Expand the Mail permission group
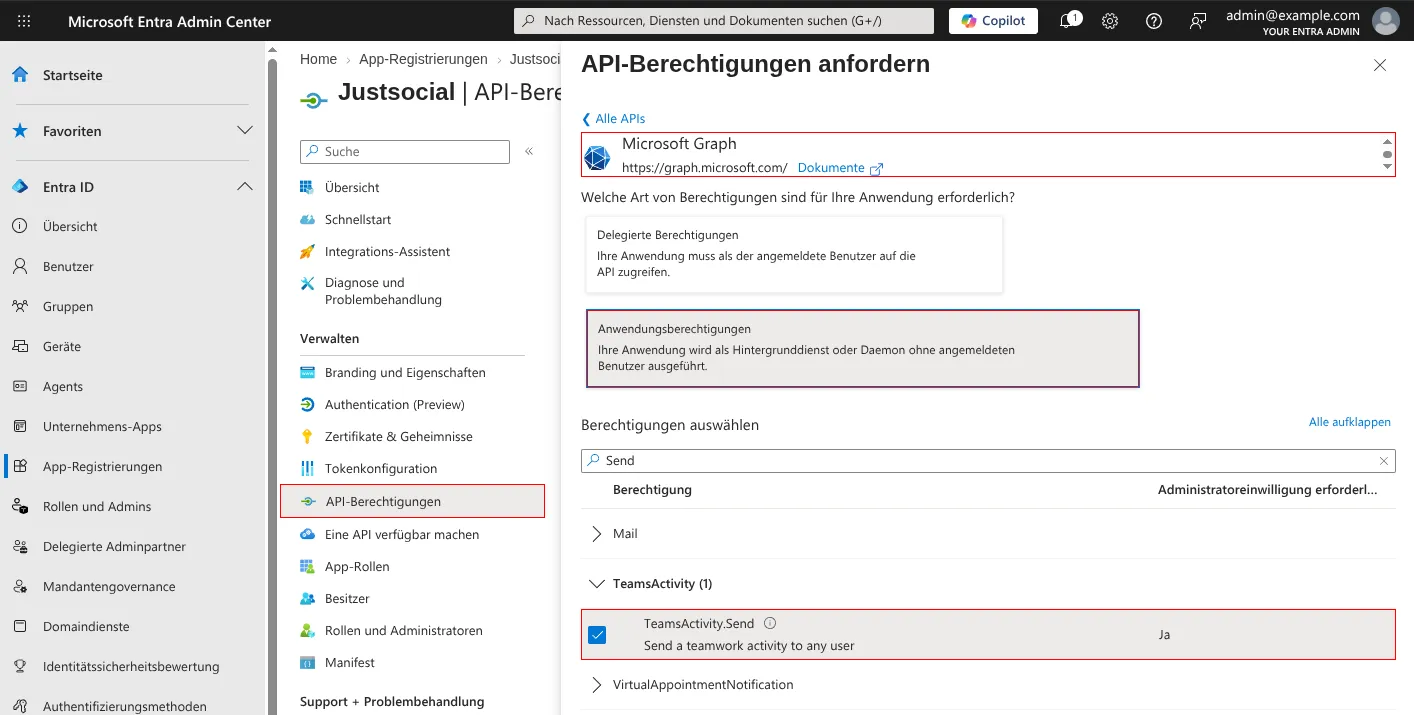The image size is (1414, 715). pos(597,534)
